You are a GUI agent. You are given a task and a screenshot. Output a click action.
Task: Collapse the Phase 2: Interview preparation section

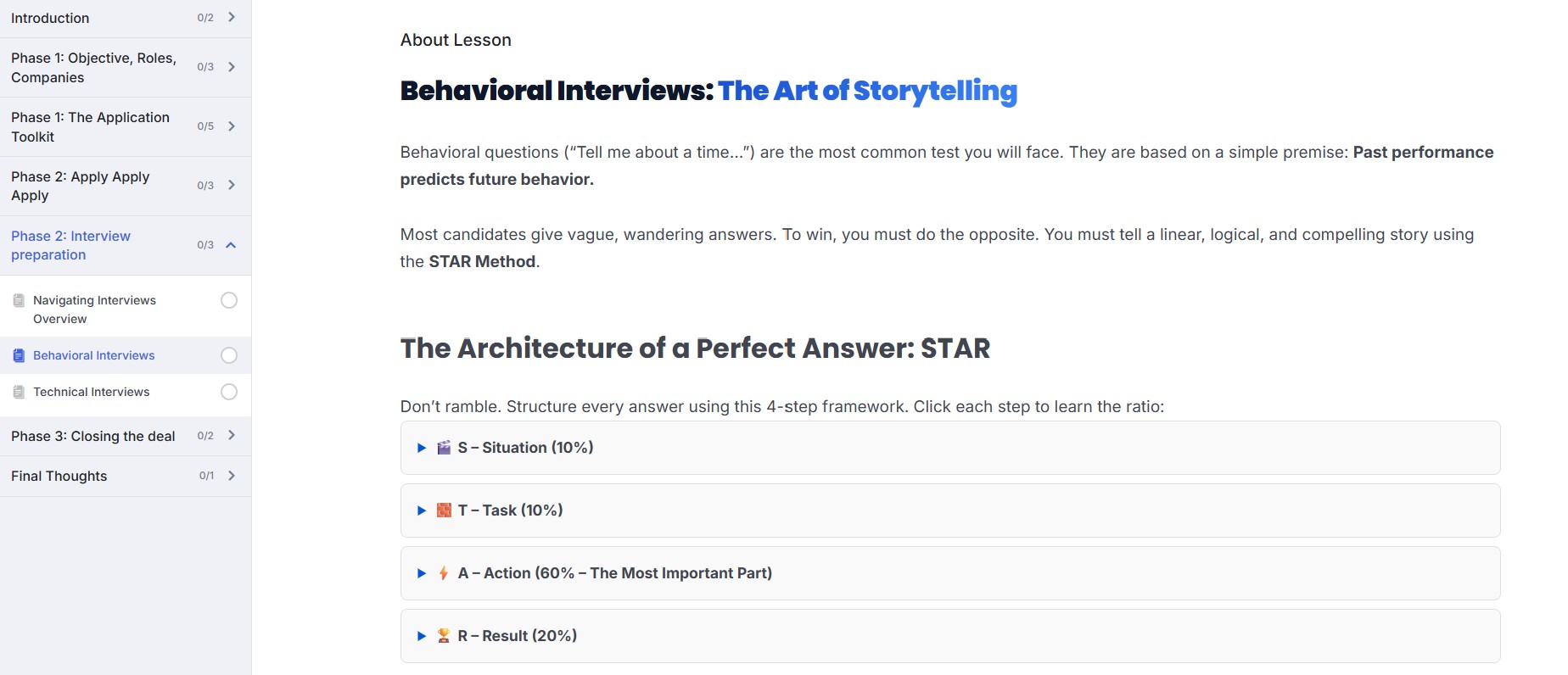point(231,245)
